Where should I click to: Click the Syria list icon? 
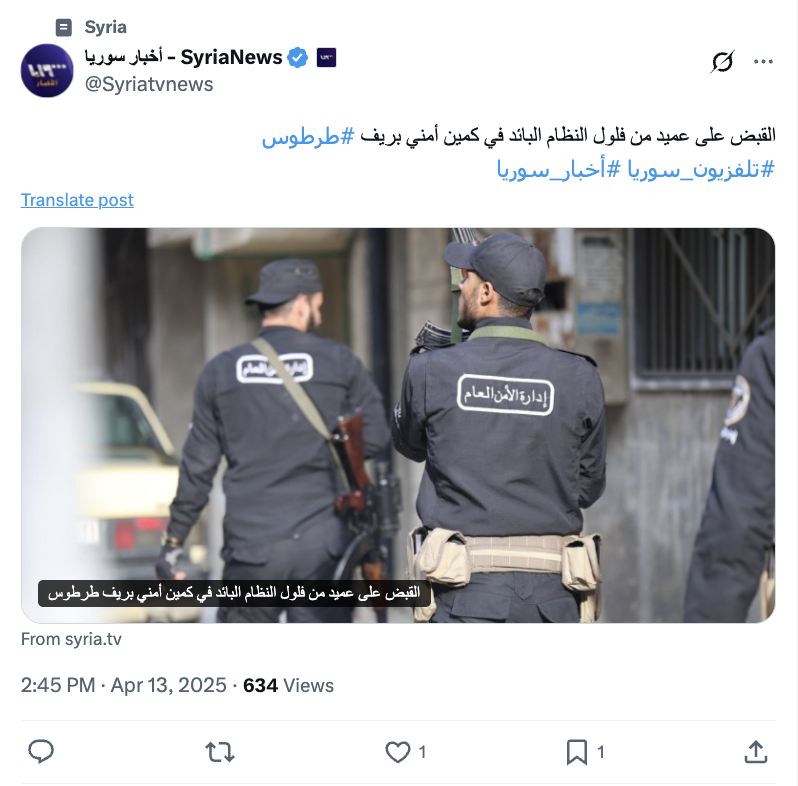64,27
